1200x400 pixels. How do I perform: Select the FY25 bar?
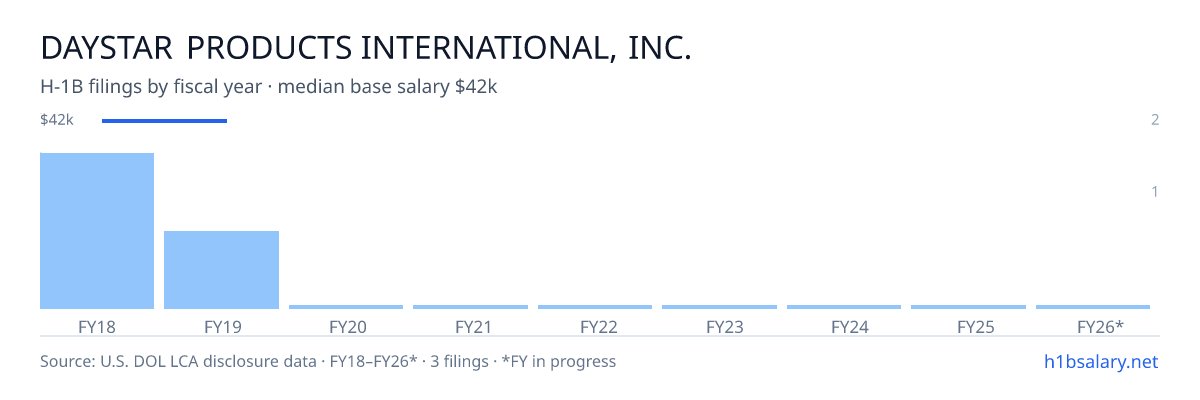pos(968,307)
